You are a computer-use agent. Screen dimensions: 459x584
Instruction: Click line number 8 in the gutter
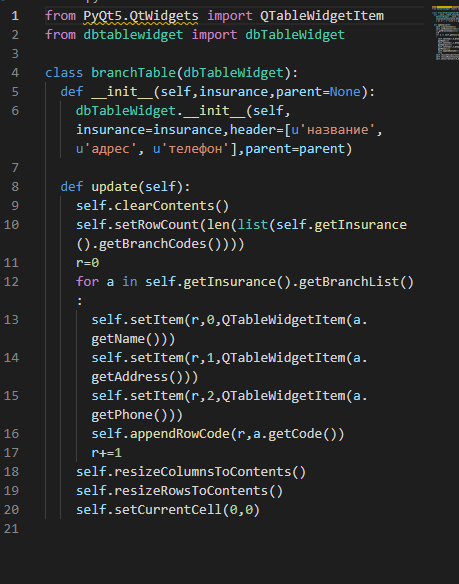[15, 187]
